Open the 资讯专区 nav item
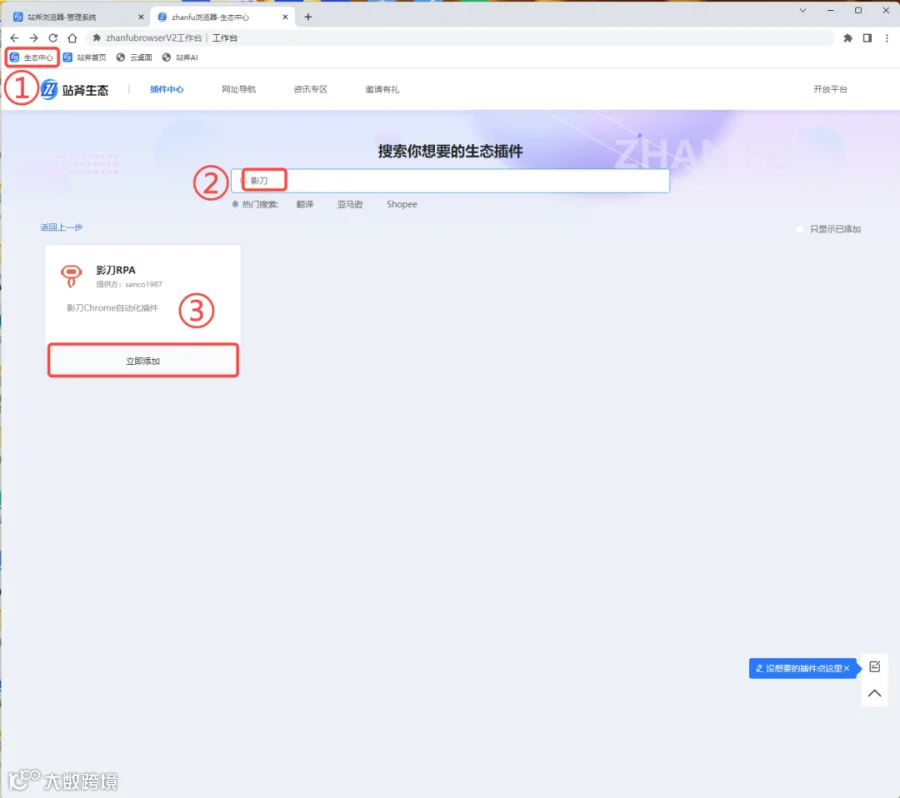This screenshot has height=798, width=900. 311,89
